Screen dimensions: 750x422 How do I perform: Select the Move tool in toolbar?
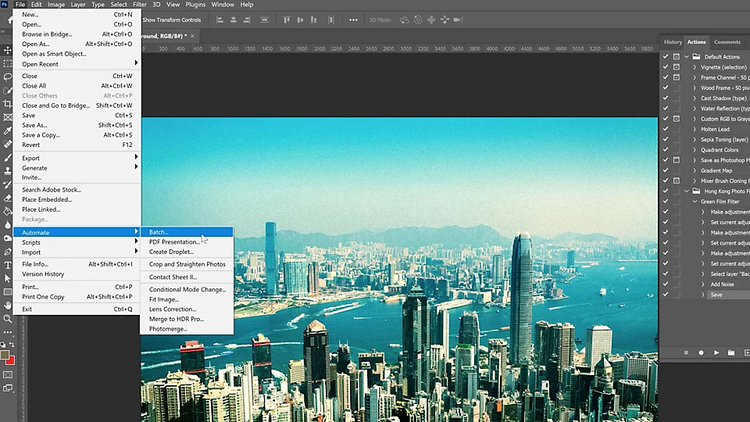[x=7, y=49]
